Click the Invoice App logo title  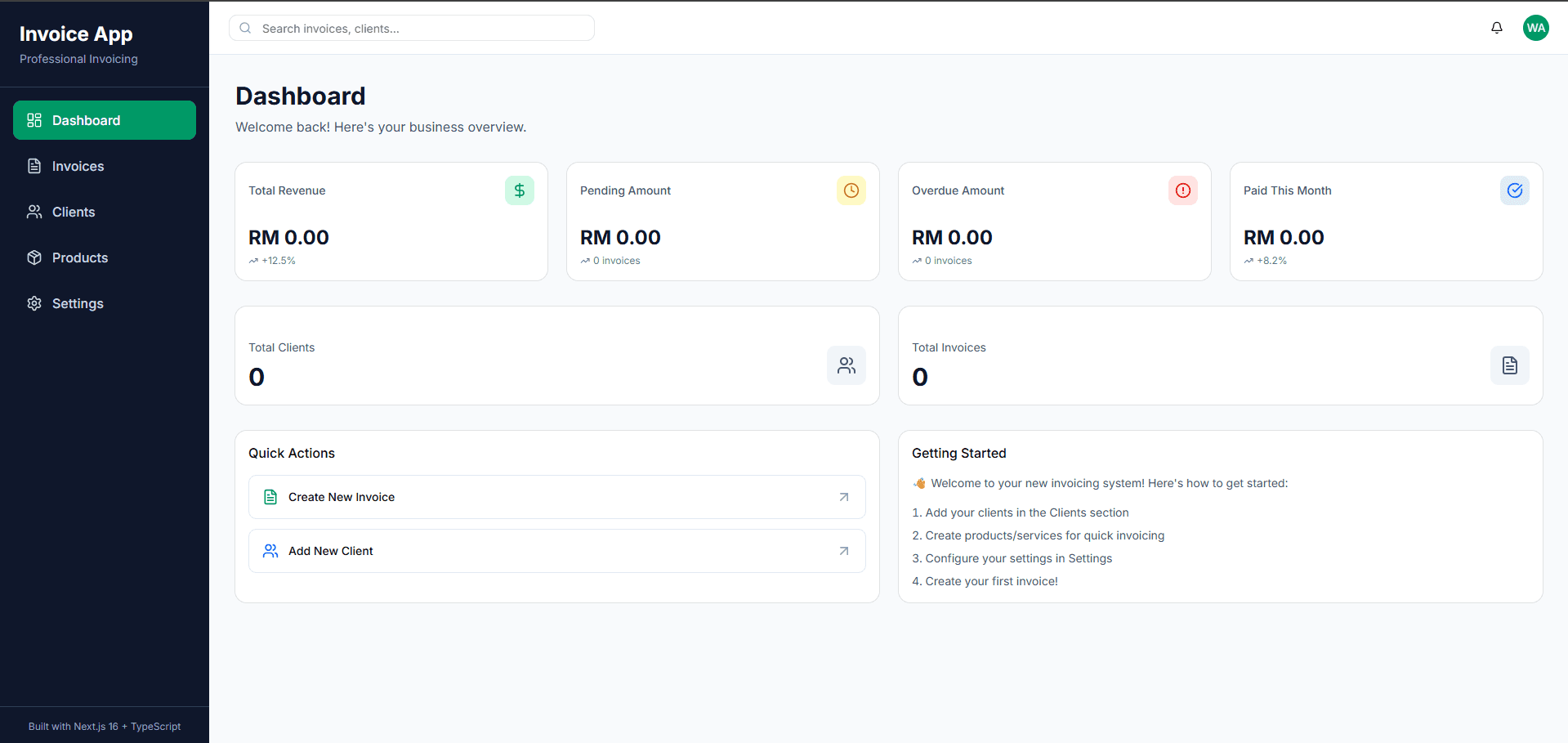pos(76,34)
